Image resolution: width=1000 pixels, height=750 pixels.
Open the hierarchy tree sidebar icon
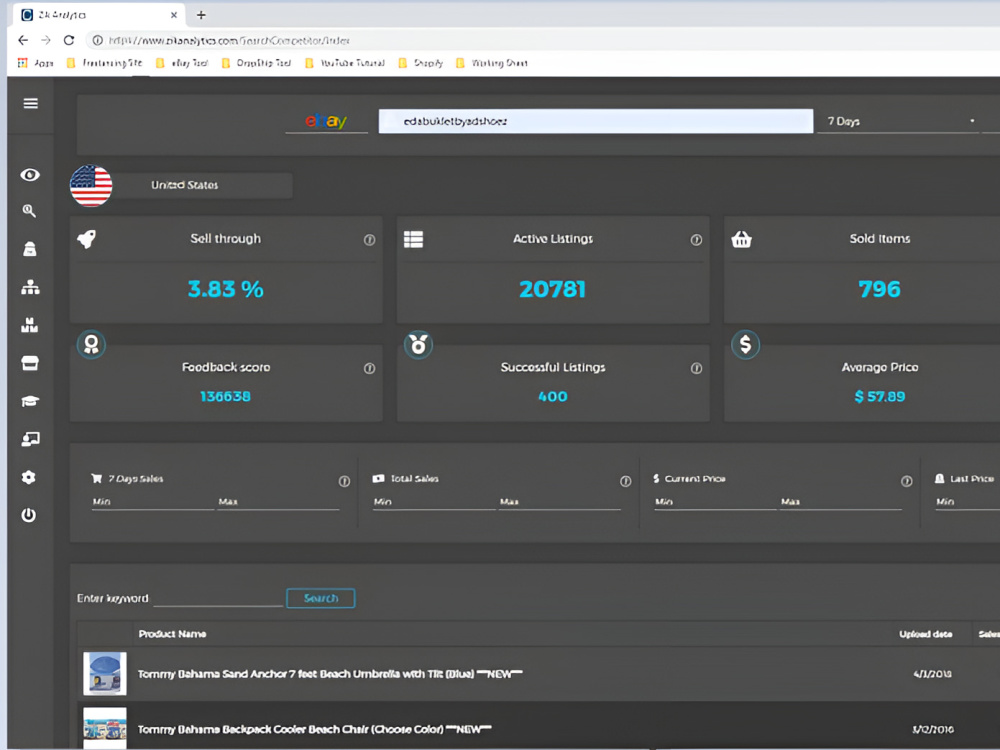pos(30,287)
